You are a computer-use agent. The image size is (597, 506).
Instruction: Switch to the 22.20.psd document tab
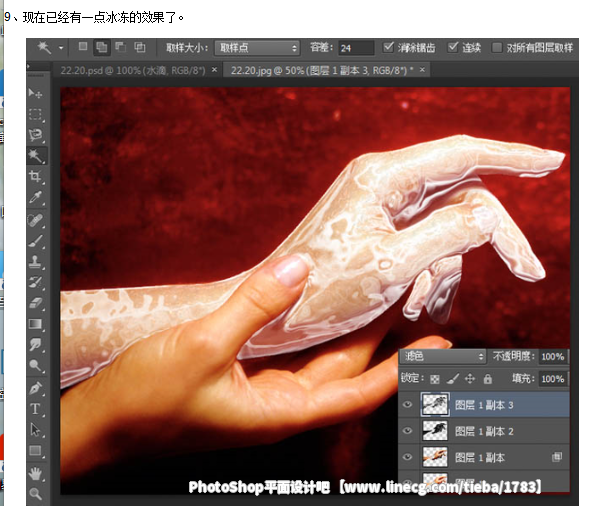[133, 70]
